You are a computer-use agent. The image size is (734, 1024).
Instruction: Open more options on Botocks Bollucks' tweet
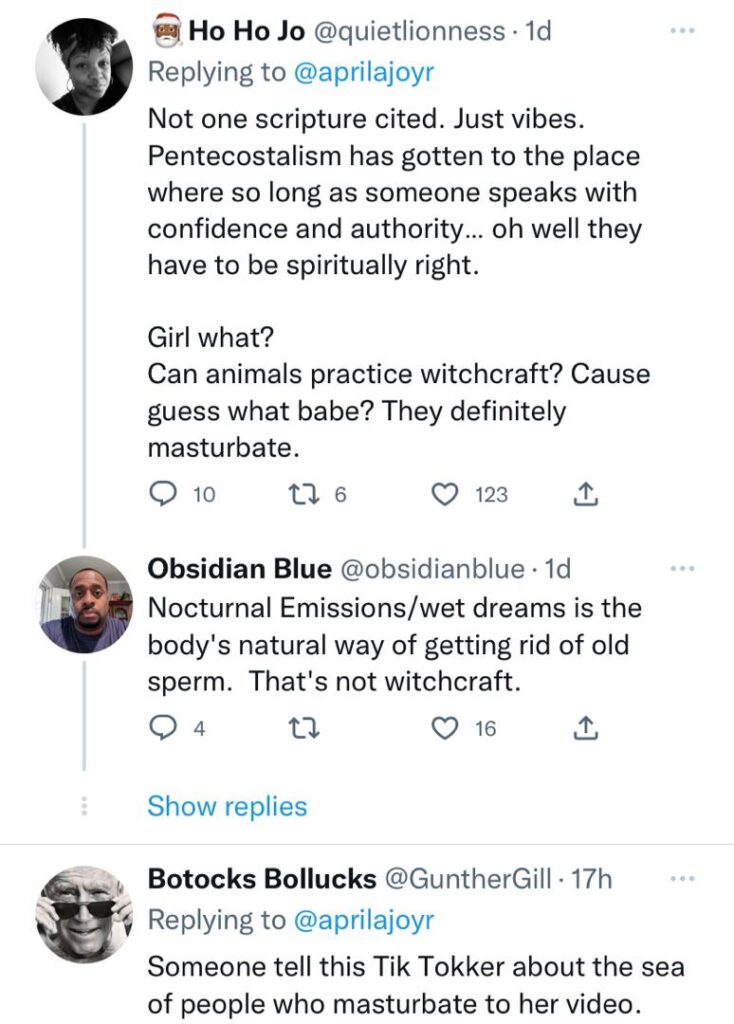[683, 879]
